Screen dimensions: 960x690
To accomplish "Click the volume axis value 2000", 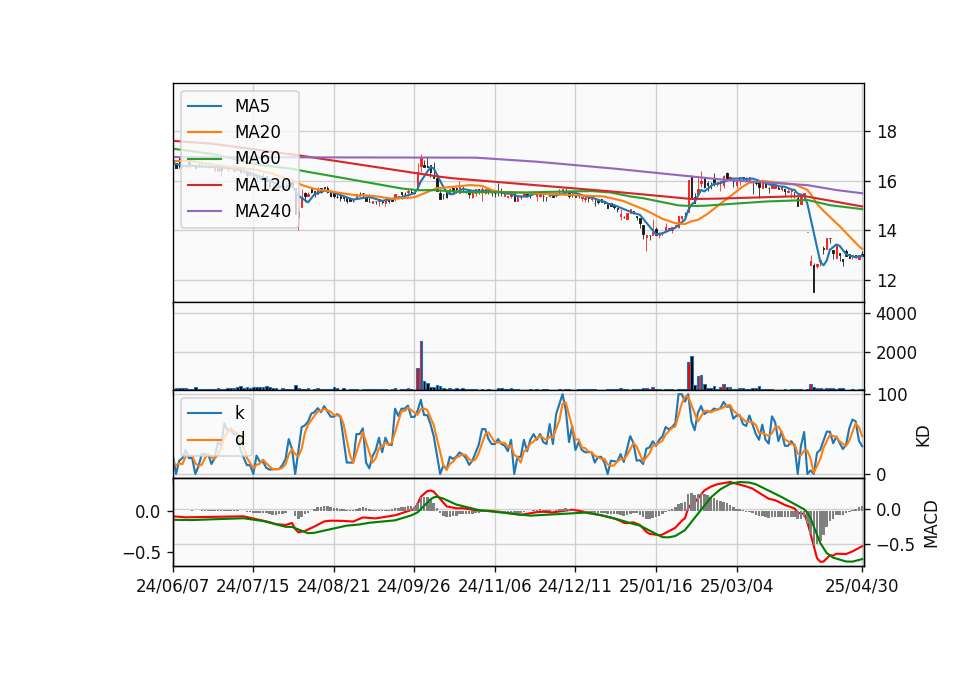I will coord(896,353).
